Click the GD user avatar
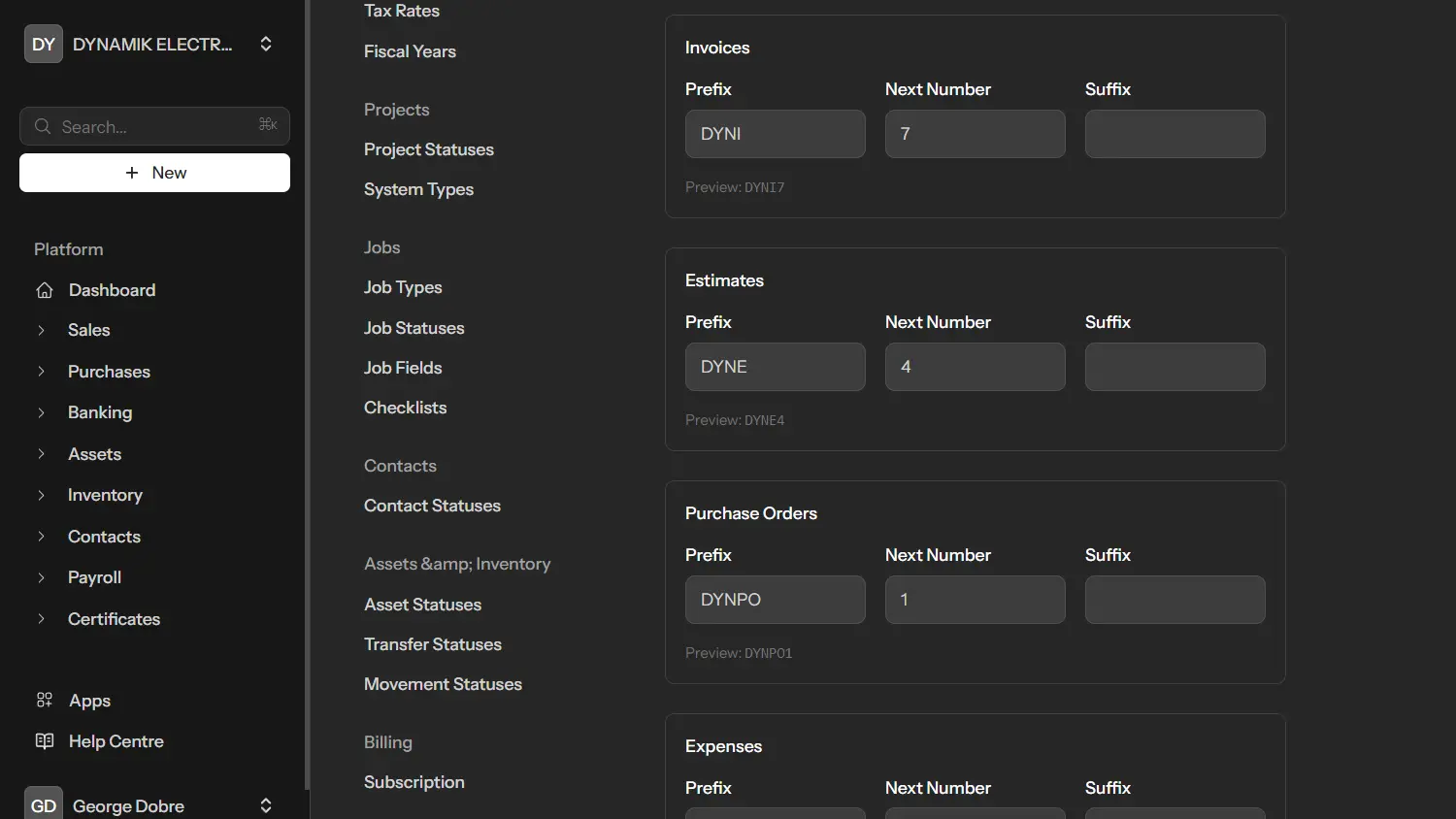The width and height of the screenshot is (1456, 819). (x=44, y=804)
